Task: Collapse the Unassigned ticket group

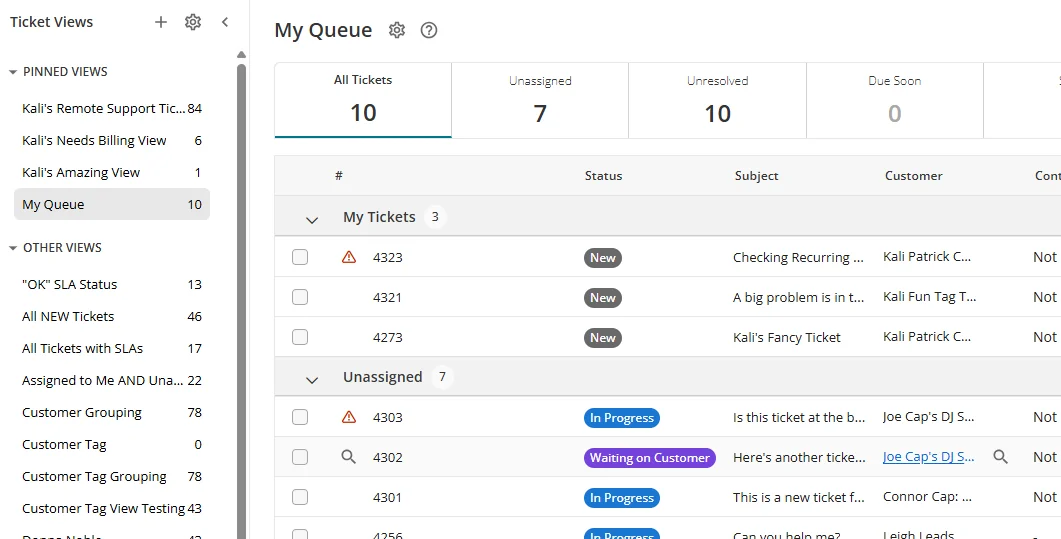Action: click(312, 380)
